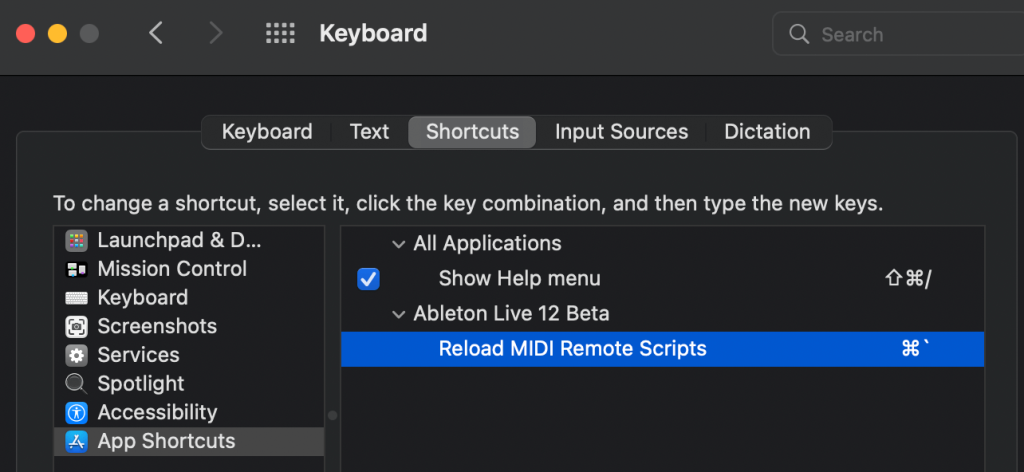The image size is (1024, 472).
Task: Click the Keyboard category icon
Action: pyautogui.click(x=76, y=298)
